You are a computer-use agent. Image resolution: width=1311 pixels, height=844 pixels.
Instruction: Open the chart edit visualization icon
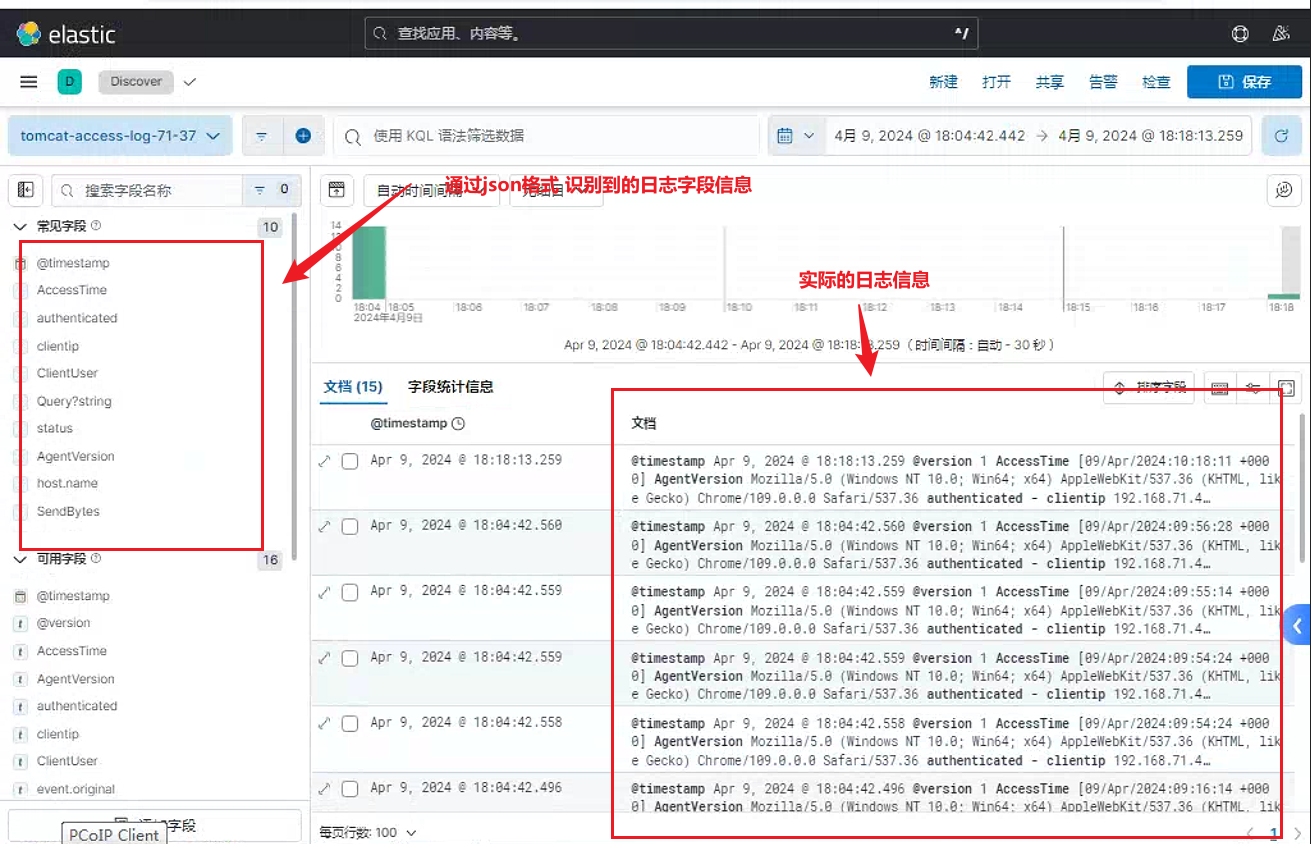point(1283,189)
